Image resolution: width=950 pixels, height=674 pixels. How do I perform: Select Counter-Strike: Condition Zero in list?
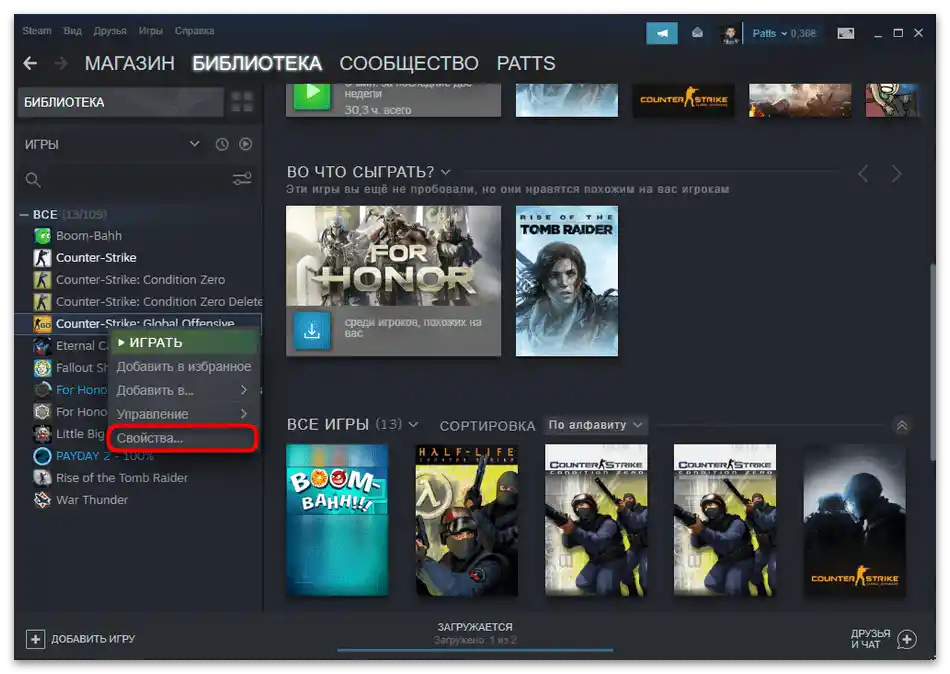click(141, 280)
